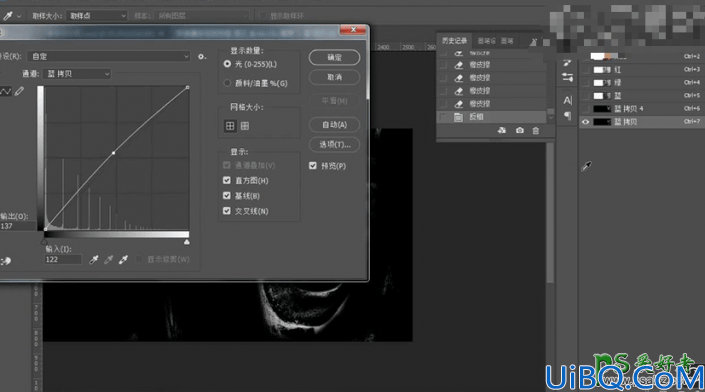The height and width of the screenshot is (392, 705).
Task: Click the middle curve control point
Action: coord(113,153)
